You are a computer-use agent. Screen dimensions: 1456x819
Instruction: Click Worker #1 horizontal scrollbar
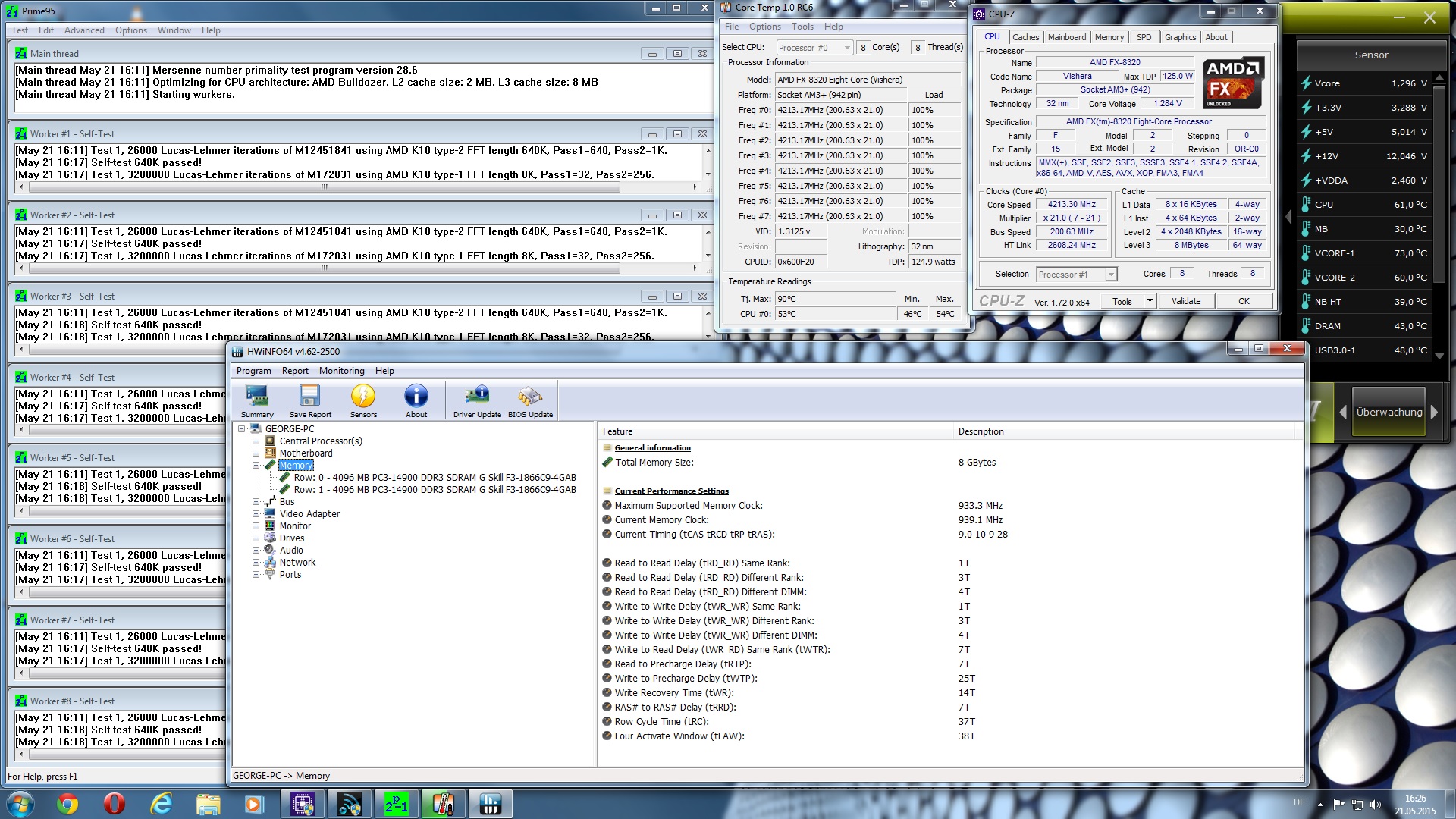pos(325,187)
